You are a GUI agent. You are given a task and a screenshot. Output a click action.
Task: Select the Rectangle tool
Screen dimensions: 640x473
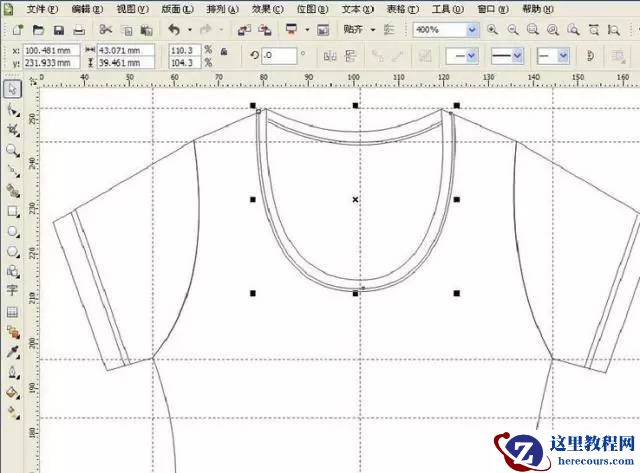point(13,211)
